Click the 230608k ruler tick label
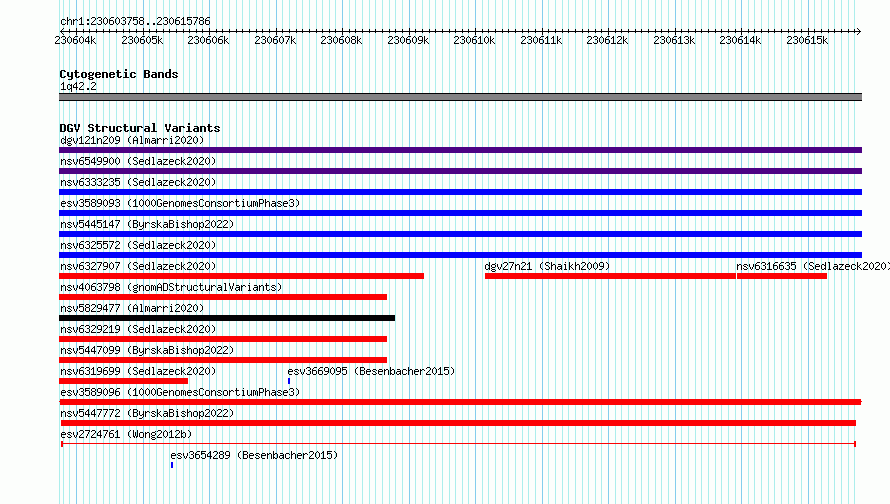This screenshot has height=504, width=890. click(341, 40)
